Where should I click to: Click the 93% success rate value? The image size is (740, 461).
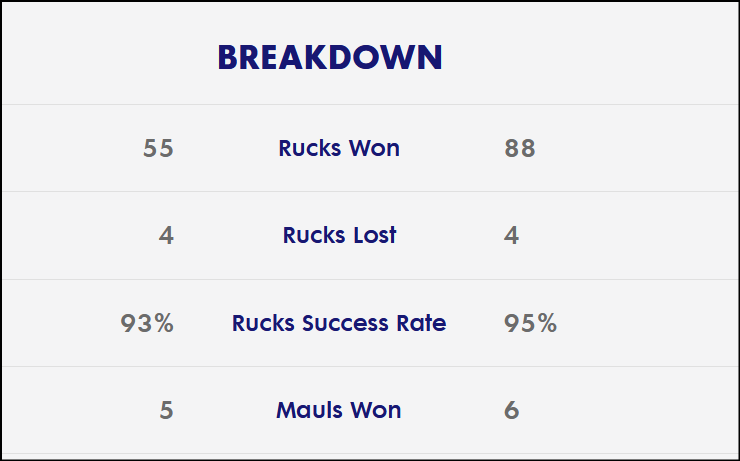point(147,323)
